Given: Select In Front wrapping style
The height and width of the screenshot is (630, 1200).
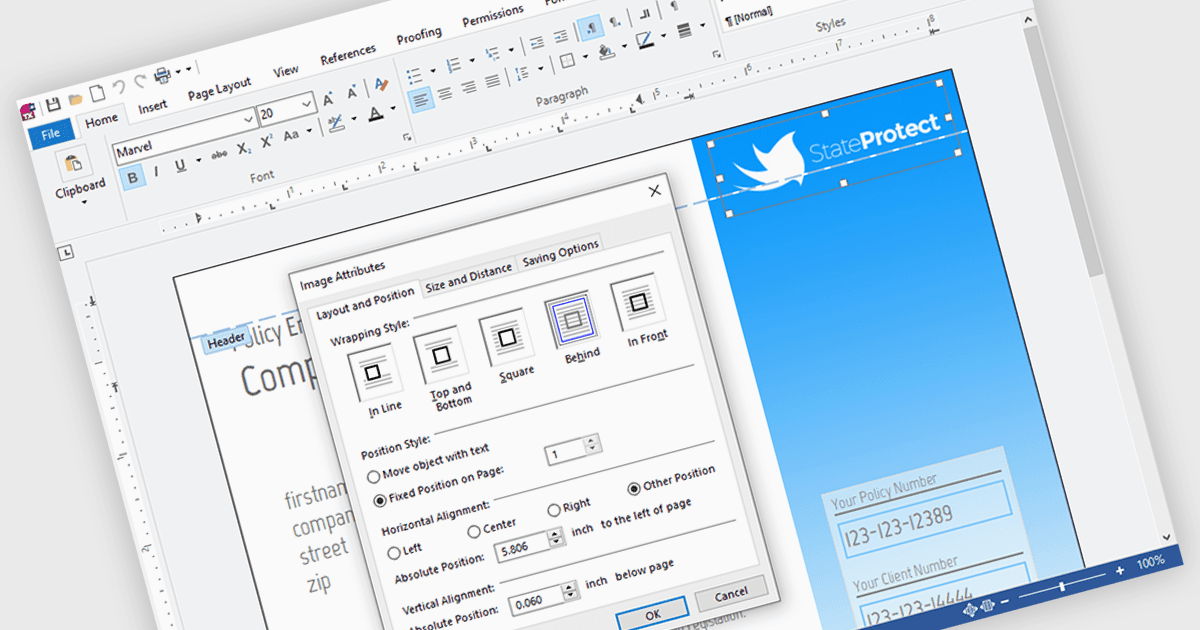Looking at the screenshot, I should [638, 304].
